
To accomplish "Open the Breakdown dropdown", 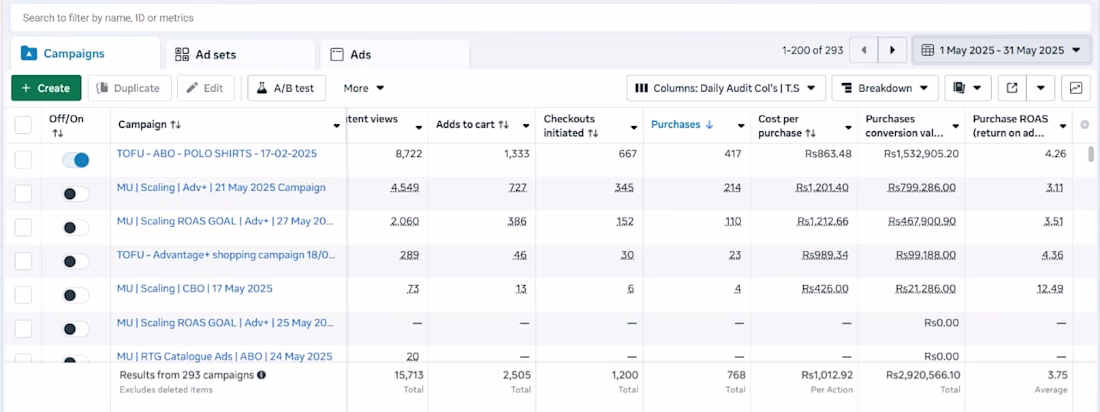I will 884,88.
